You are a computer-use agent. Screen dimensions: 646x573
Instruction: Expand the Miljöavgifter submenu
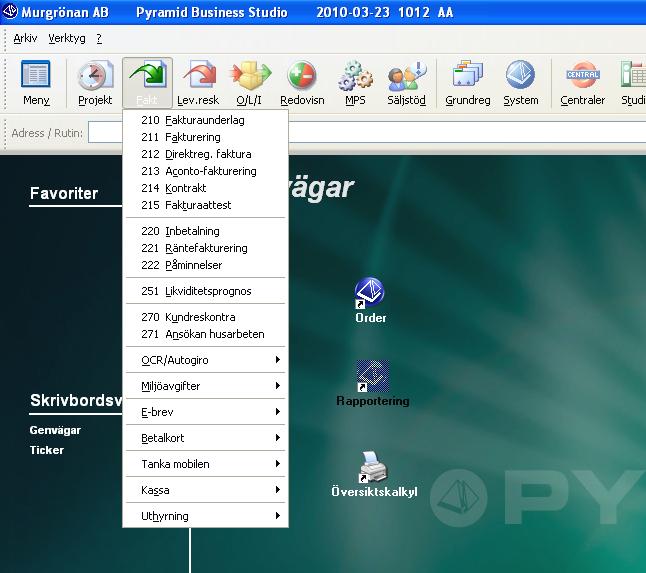205,386
